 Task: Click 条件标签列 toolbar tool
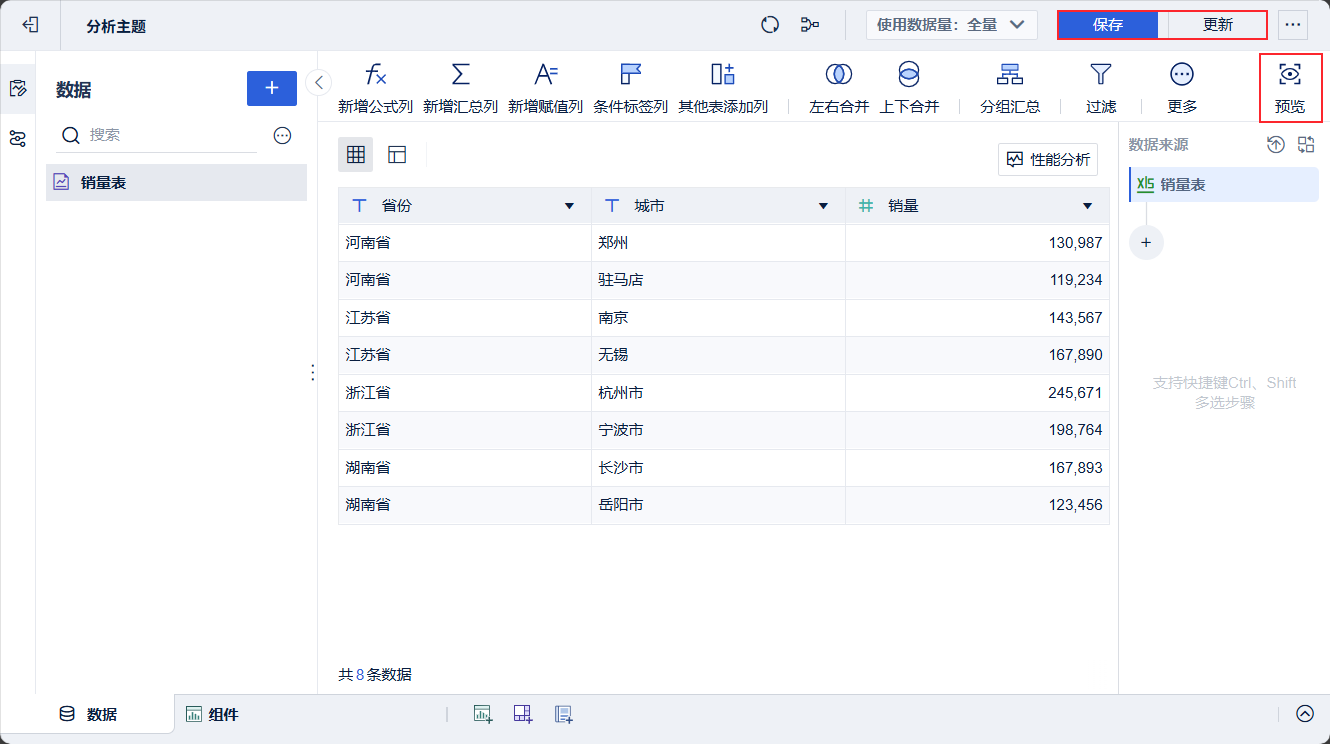point(630,88)
